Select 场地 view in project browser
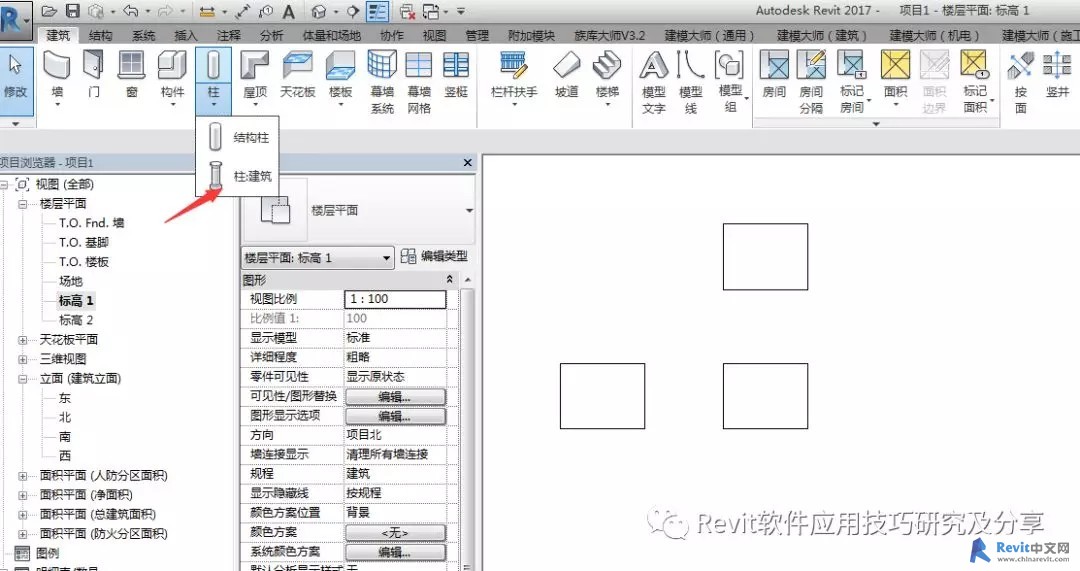Screen dimensions: 1080x571 (70, 281)
